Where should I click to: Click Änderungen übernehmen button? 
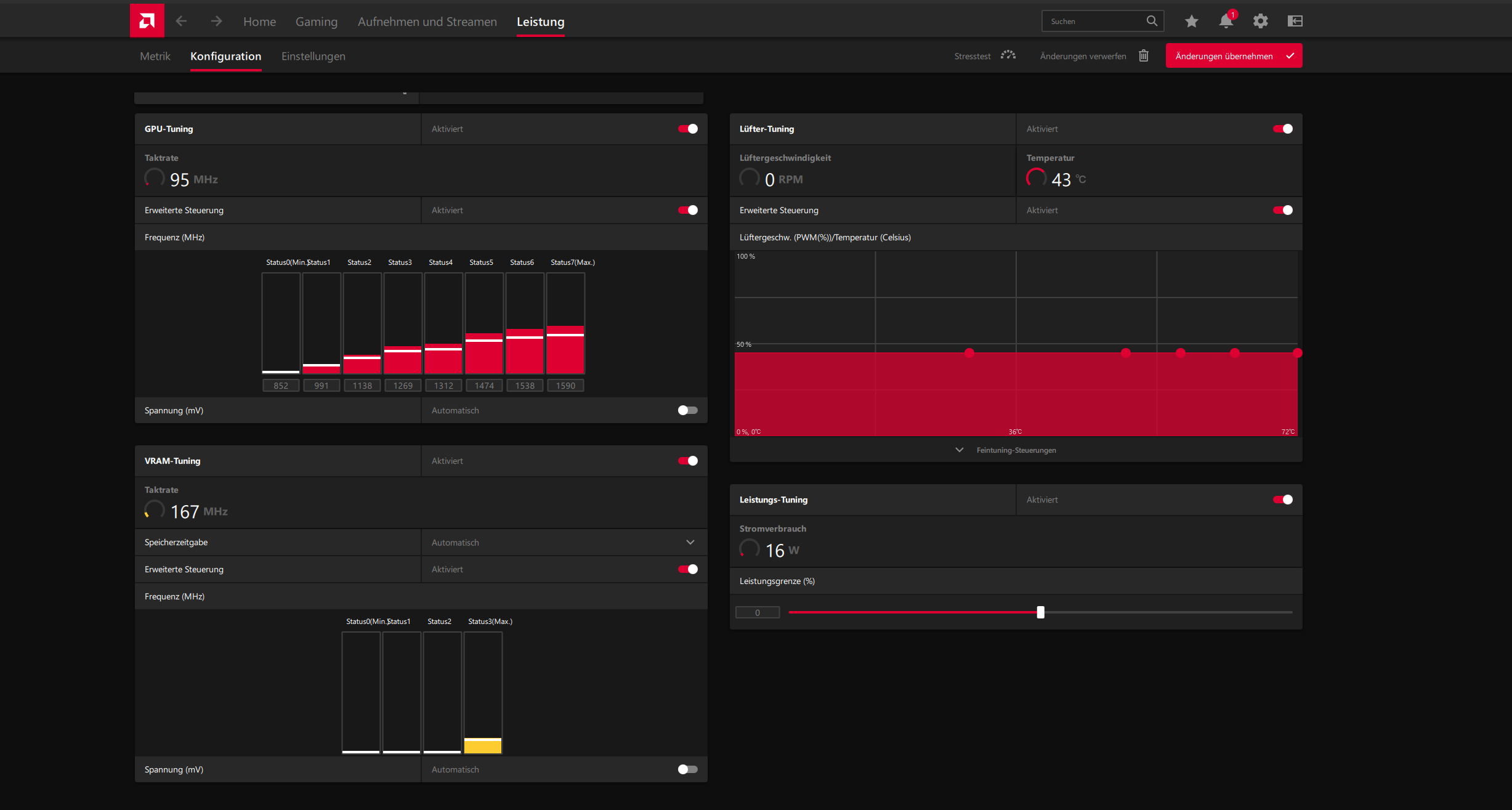(1234, 56)
